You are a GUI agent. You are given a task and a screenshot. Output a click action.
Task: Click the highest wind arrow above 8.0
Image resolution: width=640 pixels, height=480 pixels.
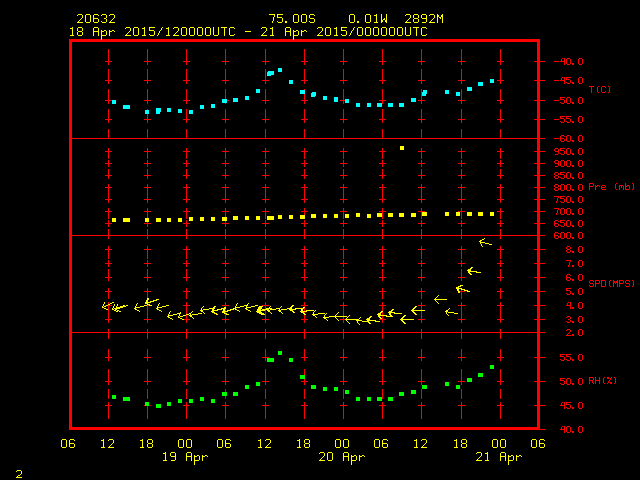tap(485, 243)
